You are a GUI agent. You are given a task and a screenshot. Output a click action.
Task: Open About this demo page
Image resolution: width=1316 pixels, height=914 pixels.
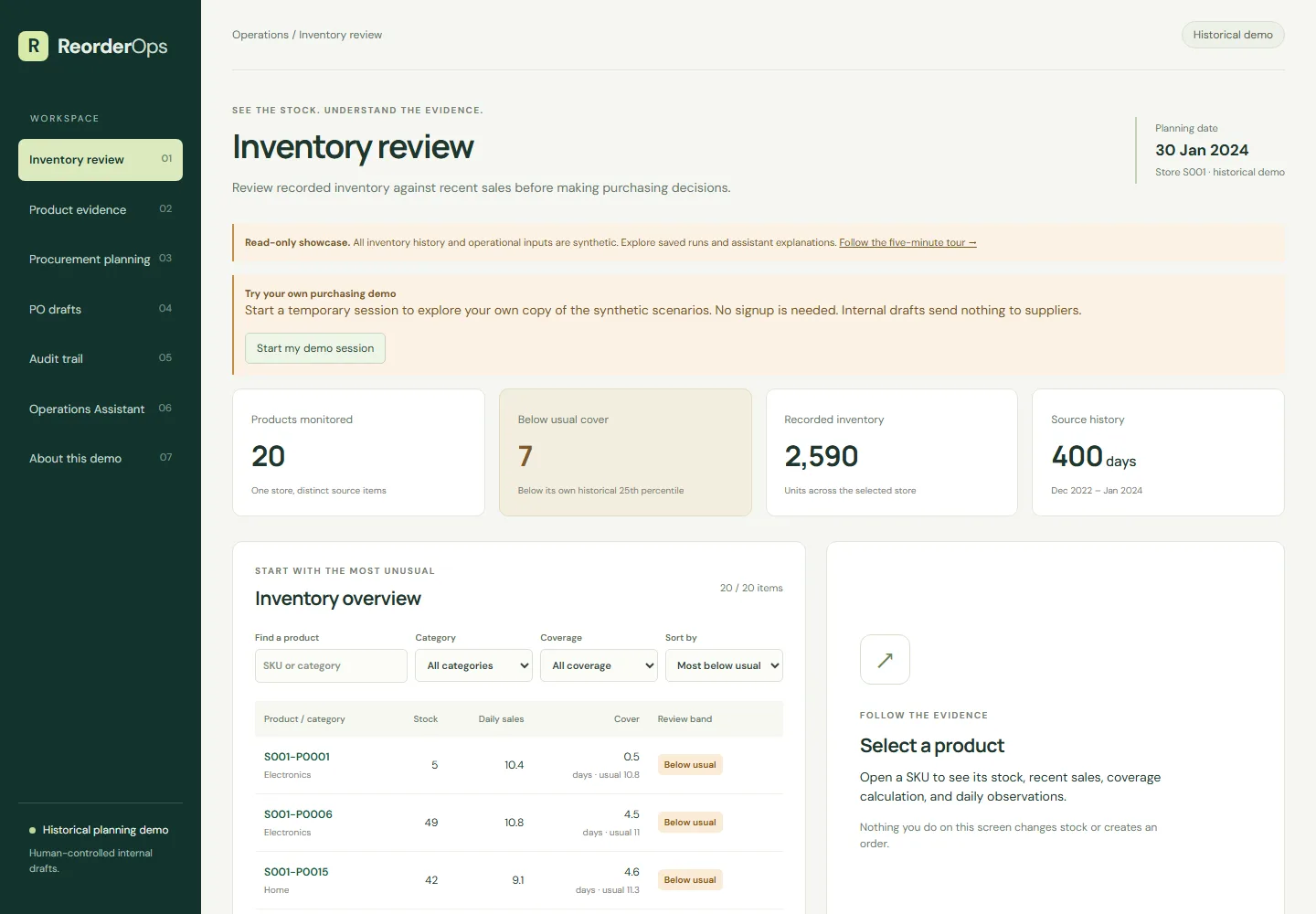pyautogui.click(x=101, y=459)
